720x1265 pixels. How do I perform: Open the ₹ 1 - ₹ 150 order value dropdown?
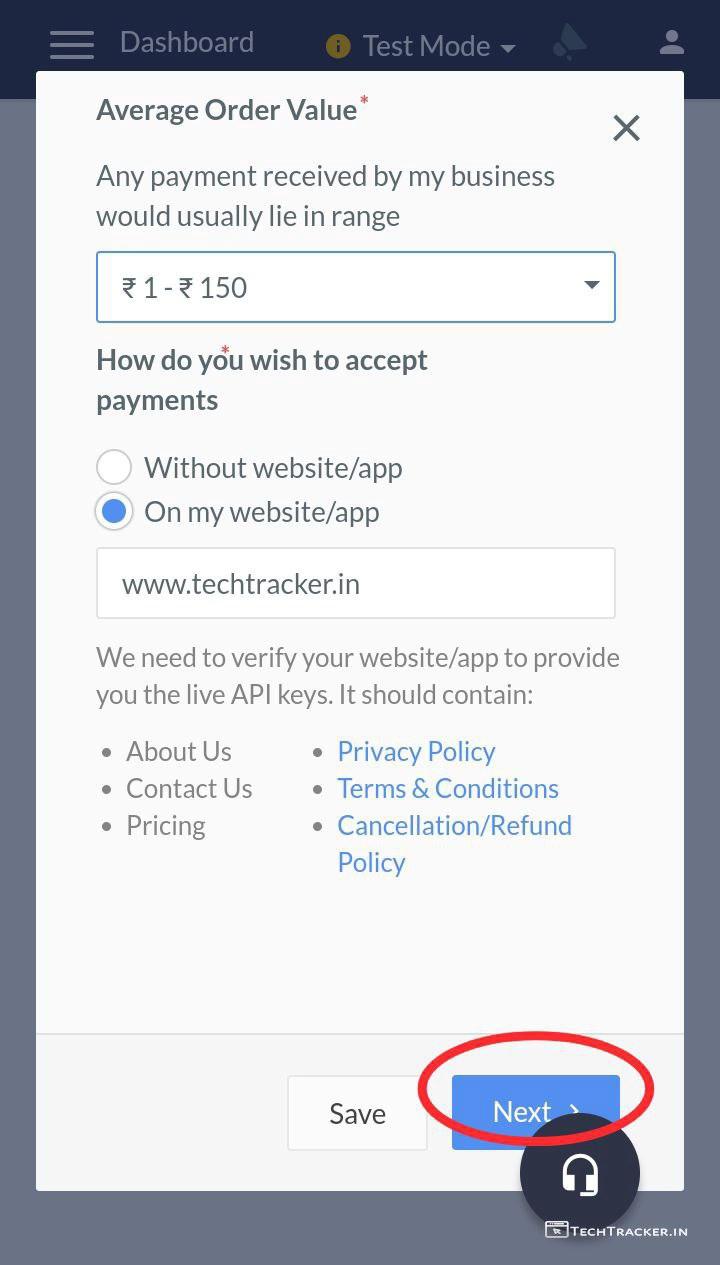tap(355, 287)
